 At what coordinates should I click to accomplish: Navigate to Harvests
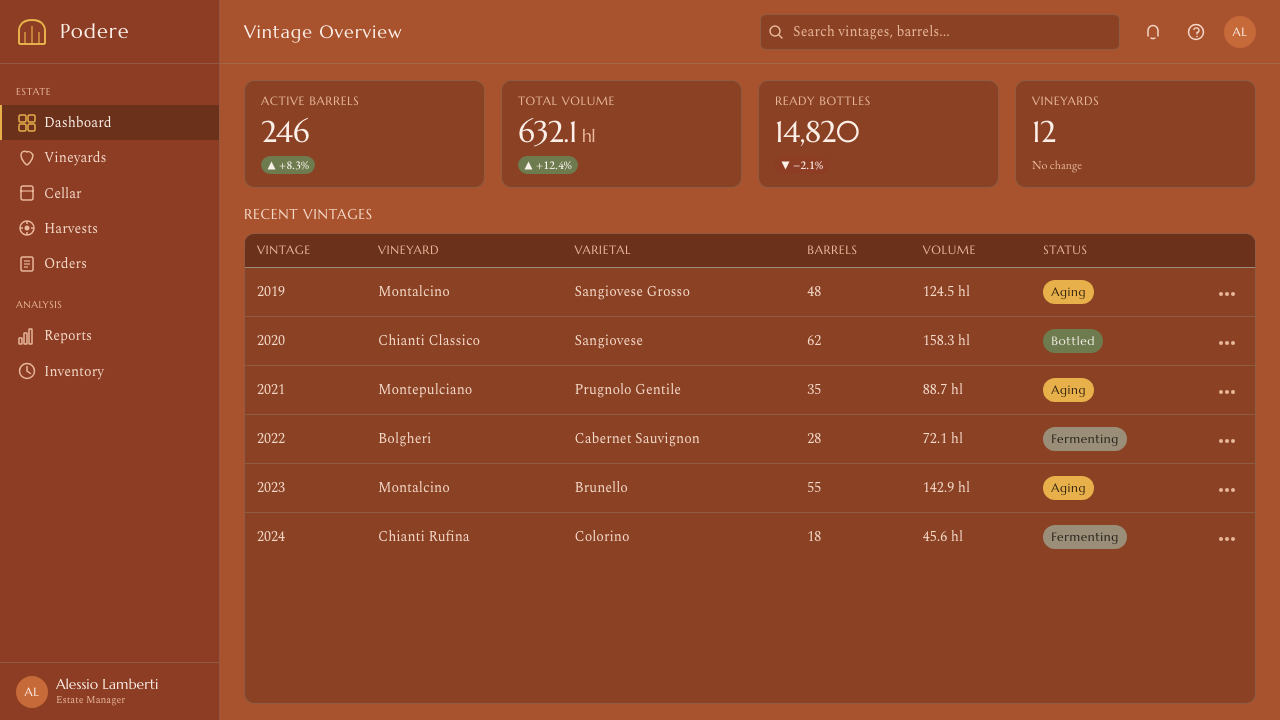109,228
